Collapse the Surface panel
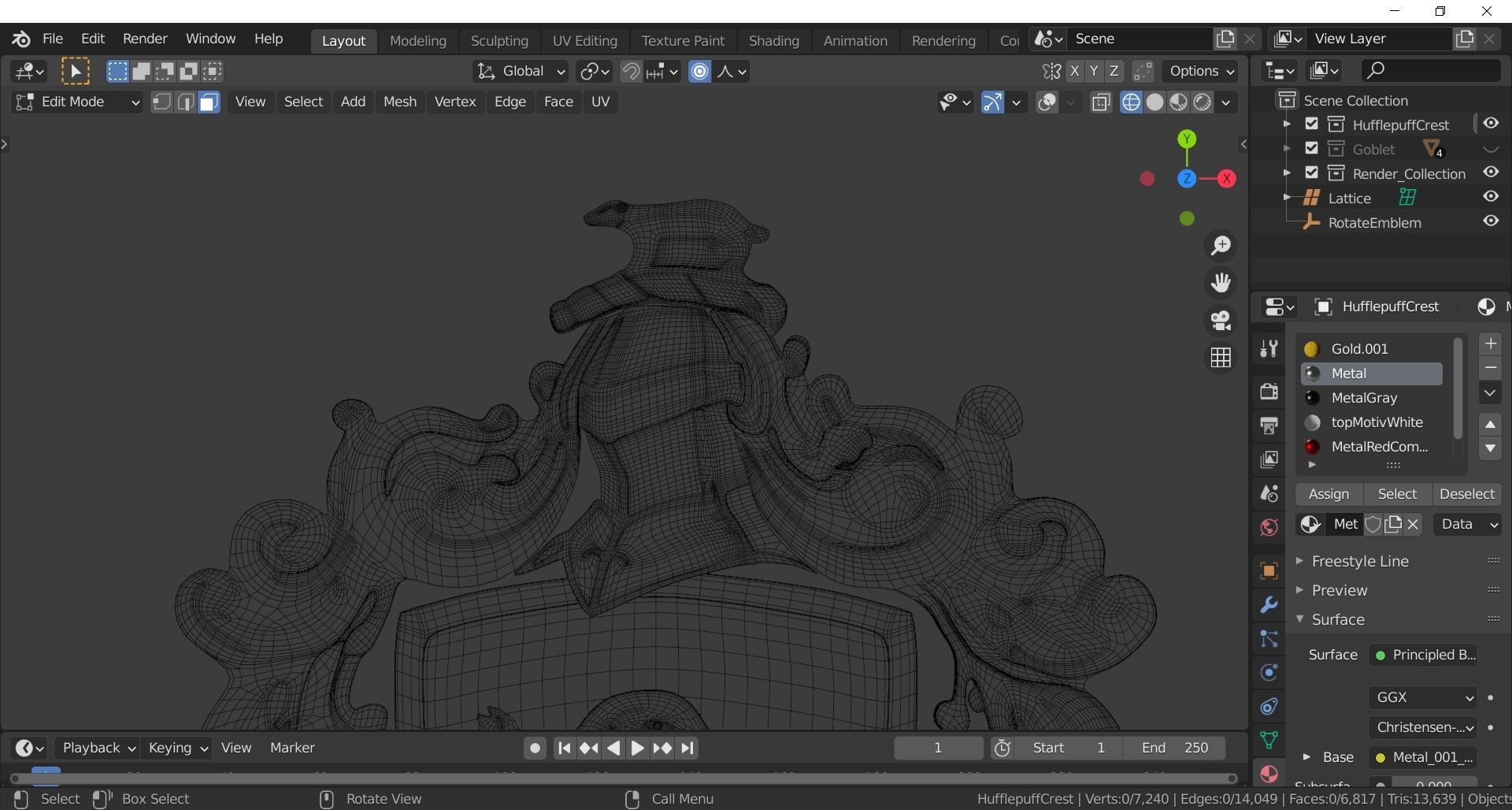 pos(1337,619)
